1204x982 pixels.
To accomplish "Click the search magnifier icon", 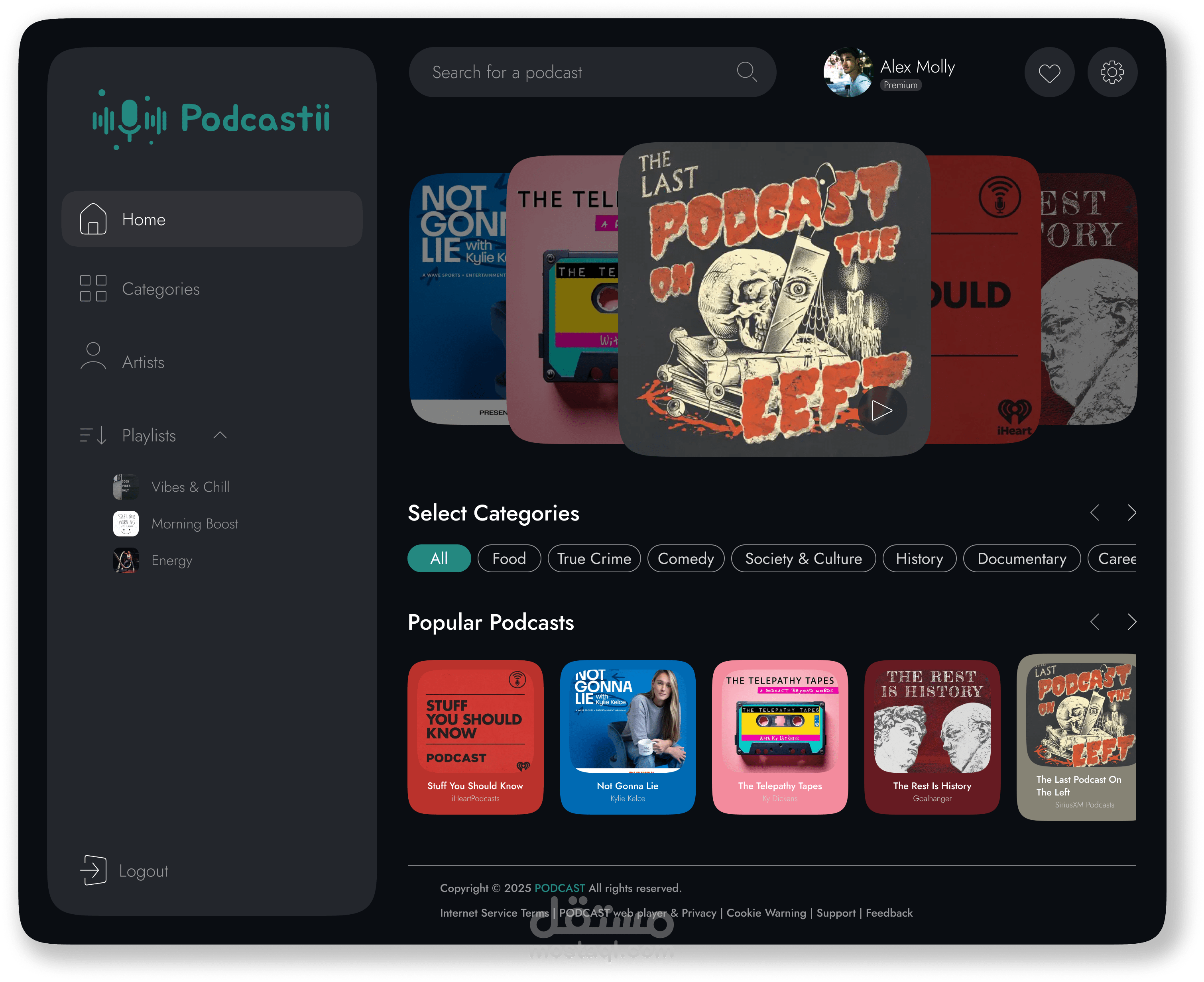I will 746,72.
